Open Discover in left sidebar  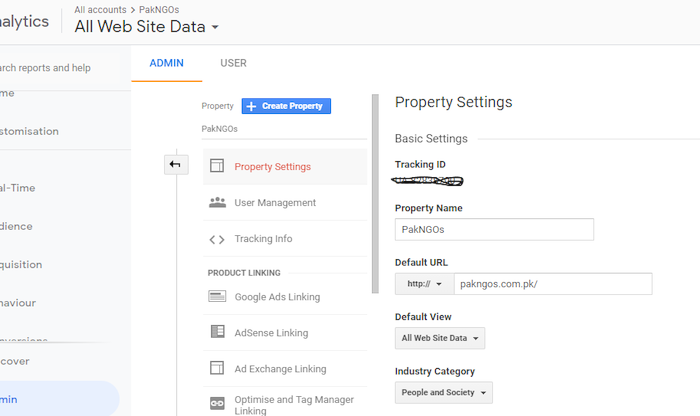pyautogui.click(x=15, y=361)
